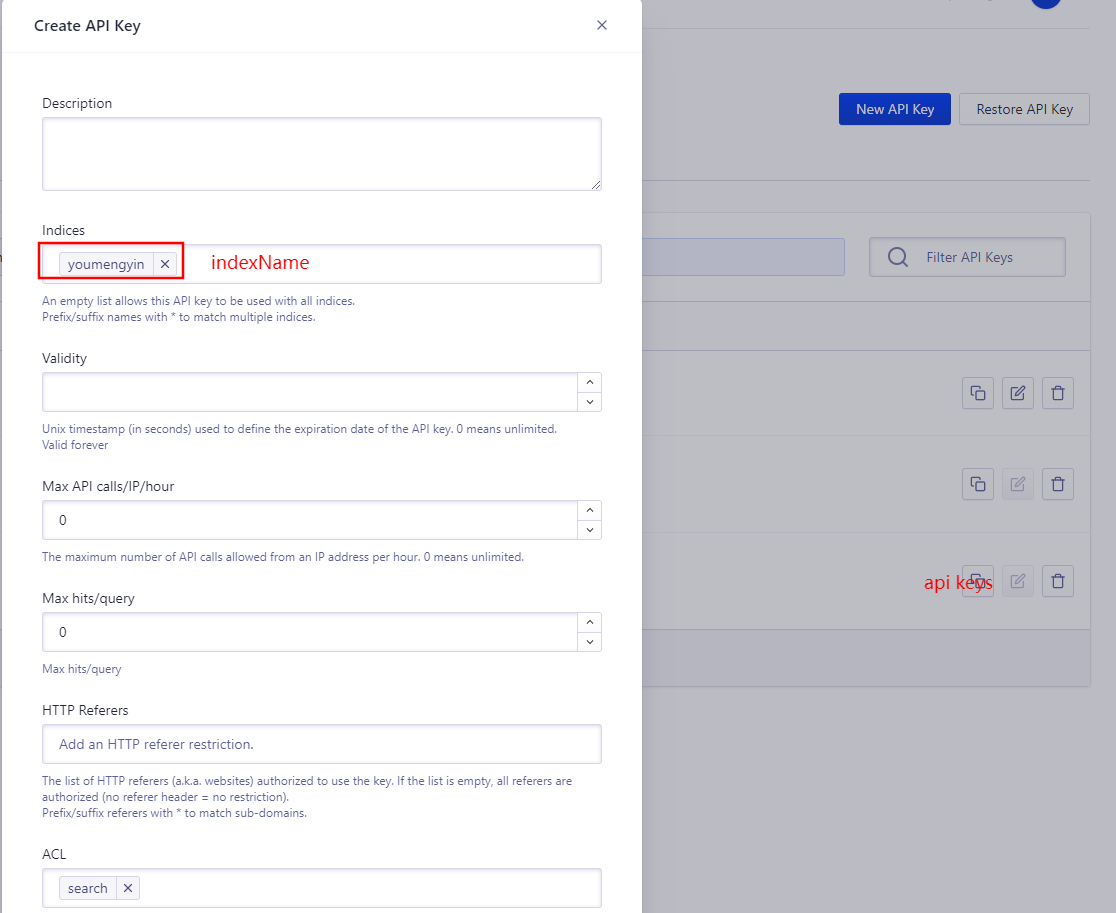Click the Filter API Keys search box
This screenshot has width=1116, height=913.
tap(967, 257)
